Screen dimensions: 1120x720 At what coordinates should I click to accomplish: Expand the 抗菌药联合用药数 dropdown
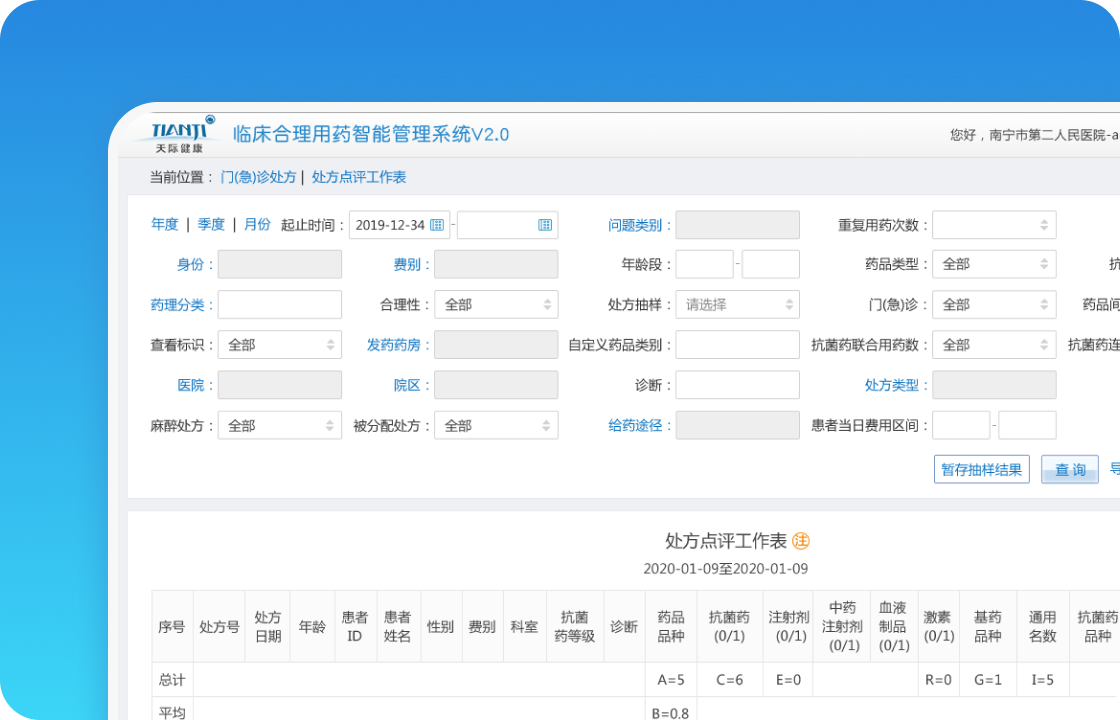(x=994, y=345)
